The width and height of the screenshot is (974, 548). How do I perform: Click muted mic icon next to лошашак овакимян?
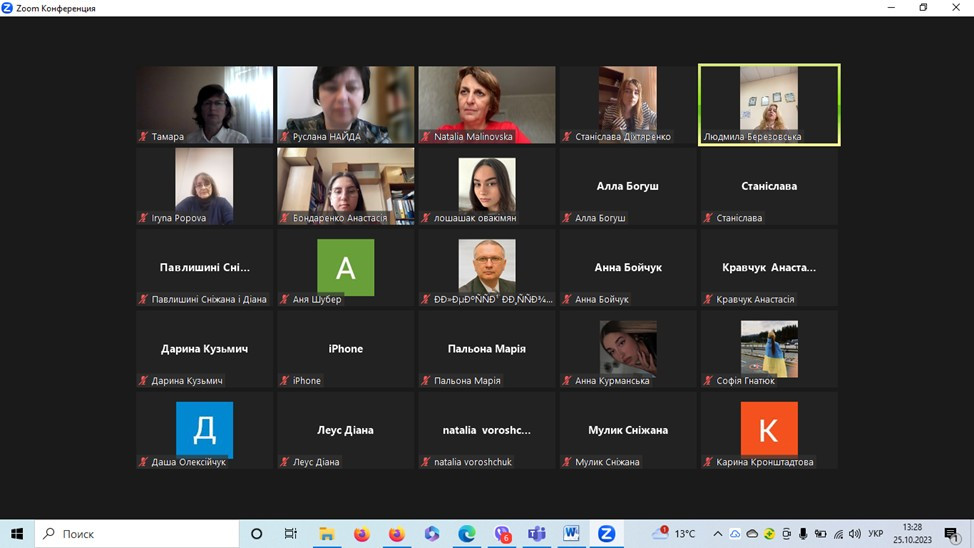click(x=426, y=218)
